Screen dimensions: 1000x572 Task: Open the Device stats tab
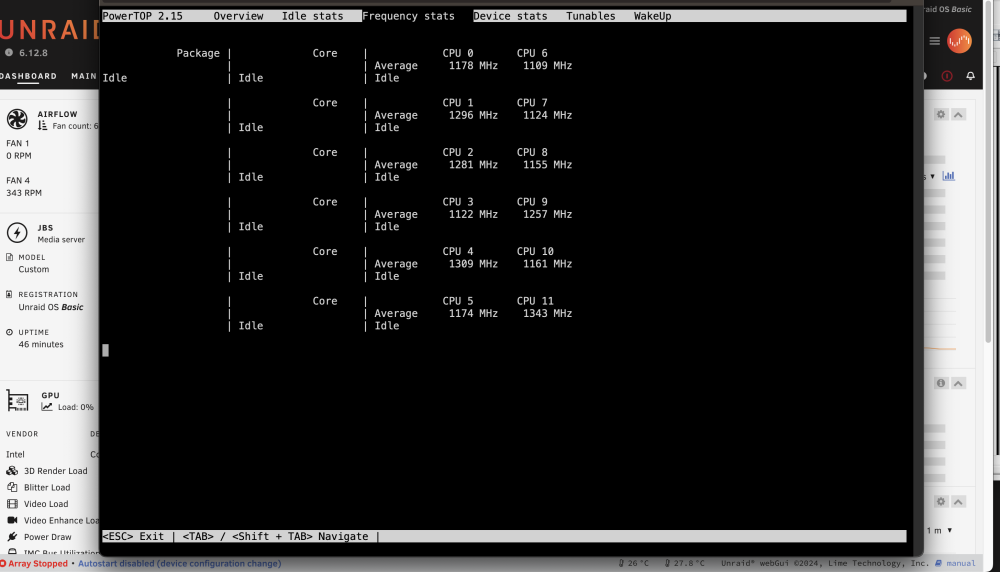pyautogui.click(x=510, y=16)
